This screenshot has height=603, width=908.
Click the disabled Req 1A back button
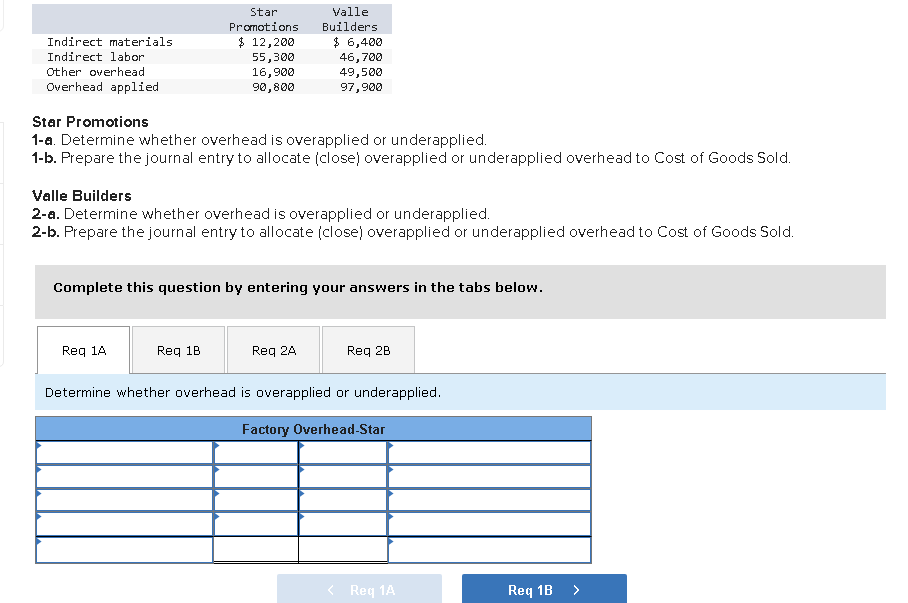(x=359, y=588)
